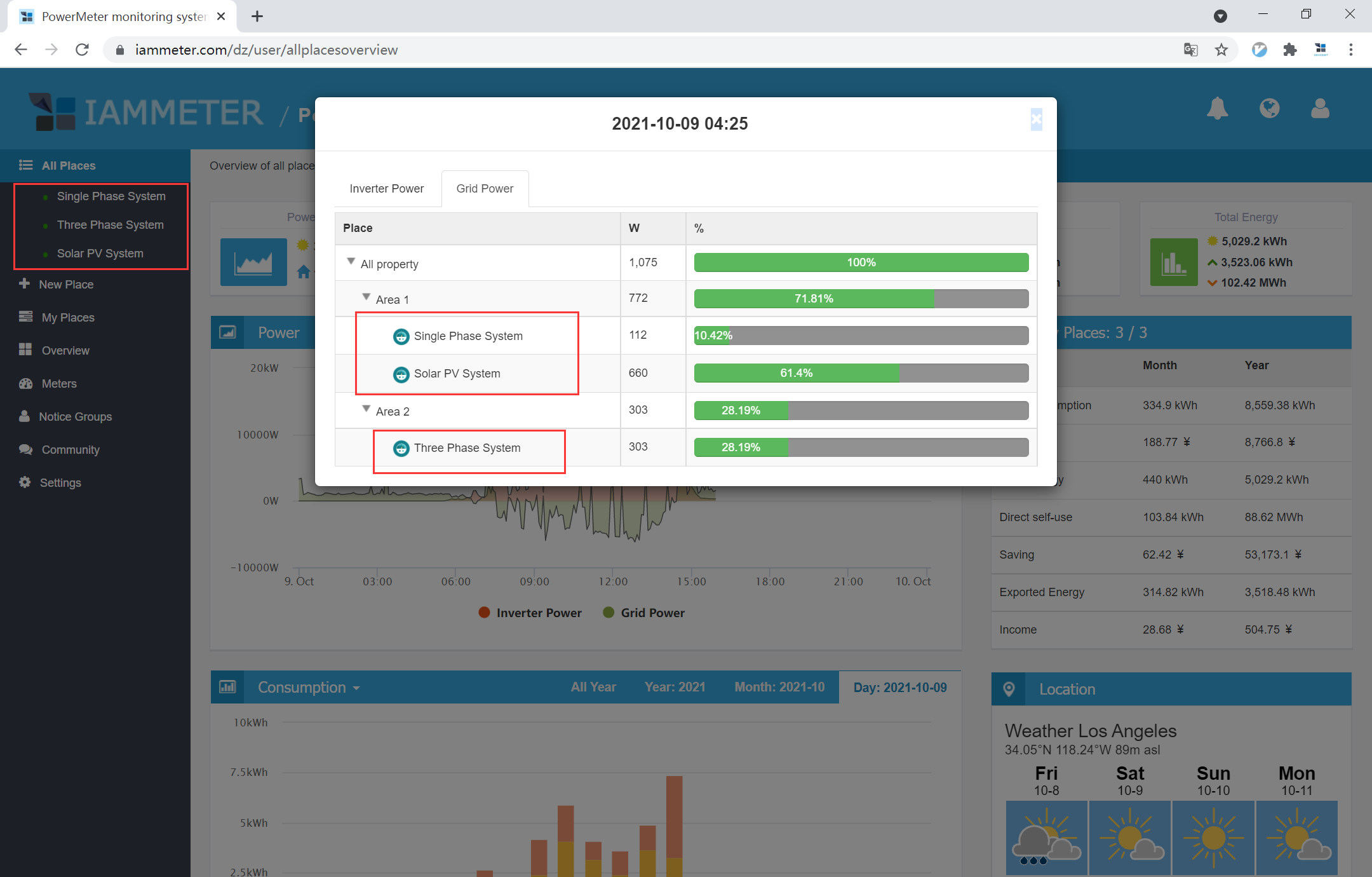1372x877 pixels.
Task: Click the Solar PV System 61.4% progress bar
Action: coord(861,373)
